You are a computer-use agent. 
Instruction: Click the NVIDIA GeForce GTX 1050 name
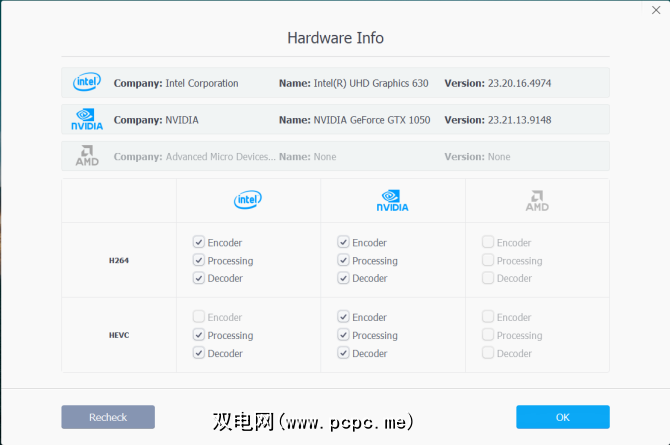[x=372, y=120]
